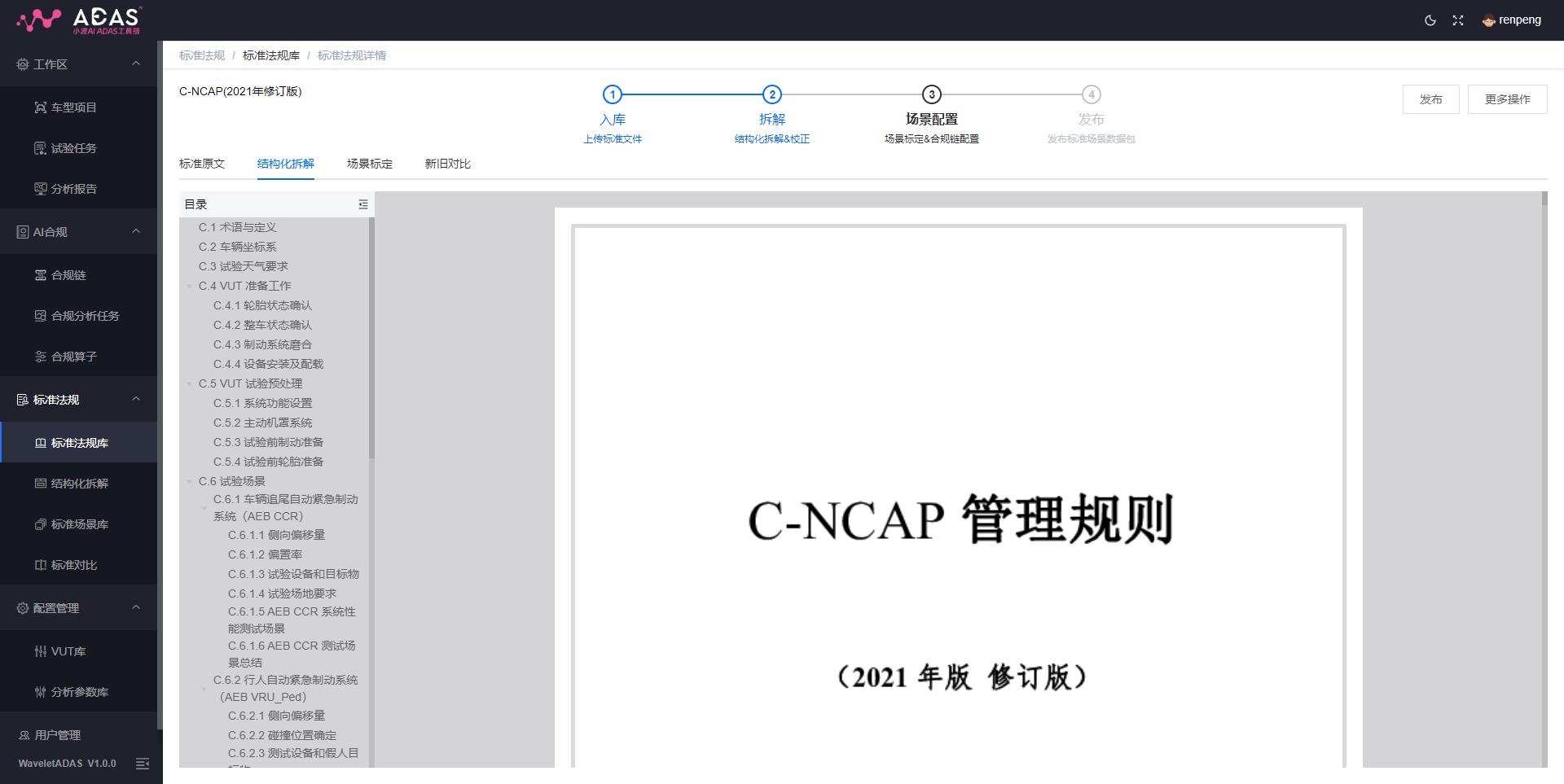1564x784 pixels.
Task: Open 标准对比 sidebar item
Action: click(x=78, y=565)
